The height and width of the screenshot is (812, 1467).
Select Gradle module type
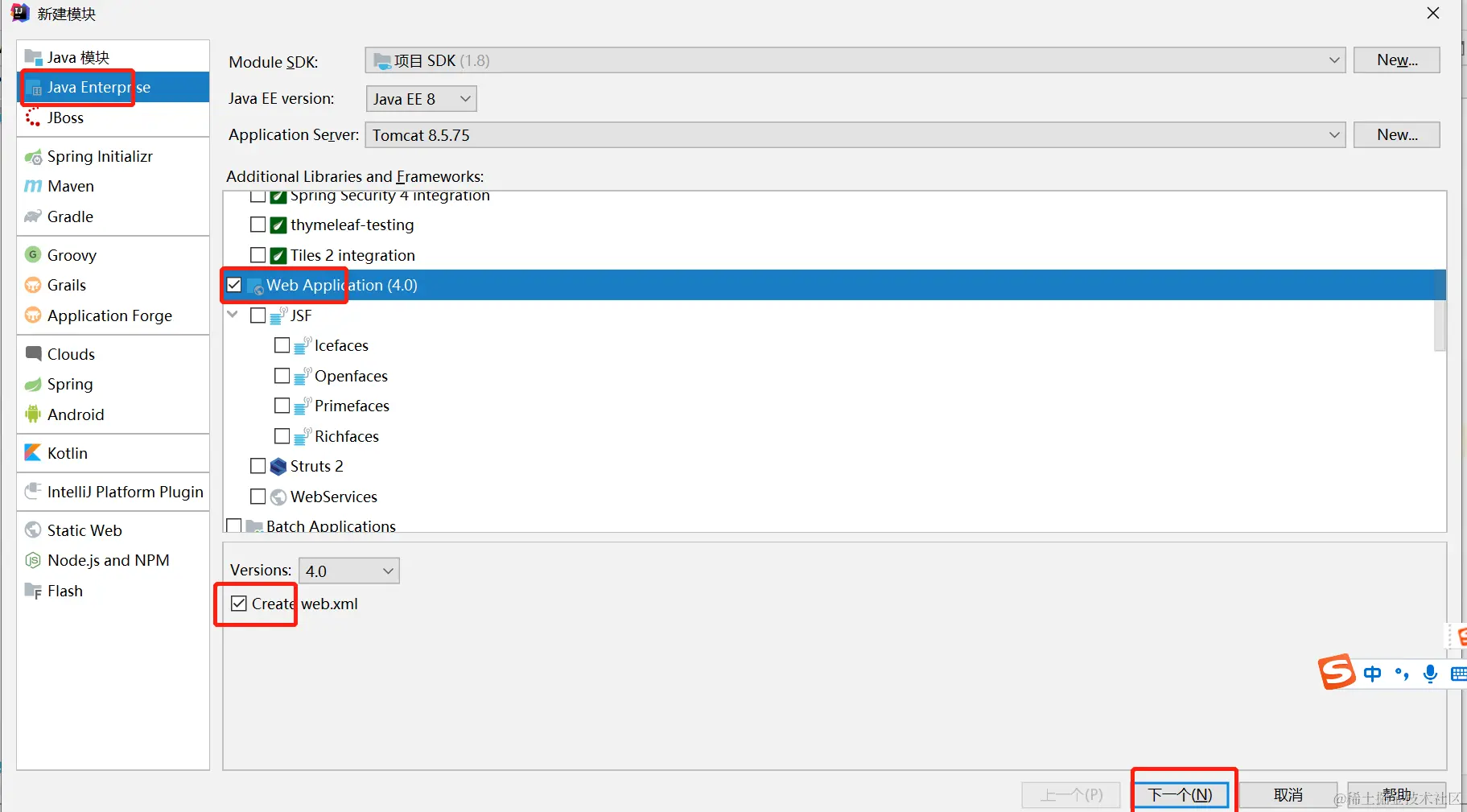click(113, 217)
